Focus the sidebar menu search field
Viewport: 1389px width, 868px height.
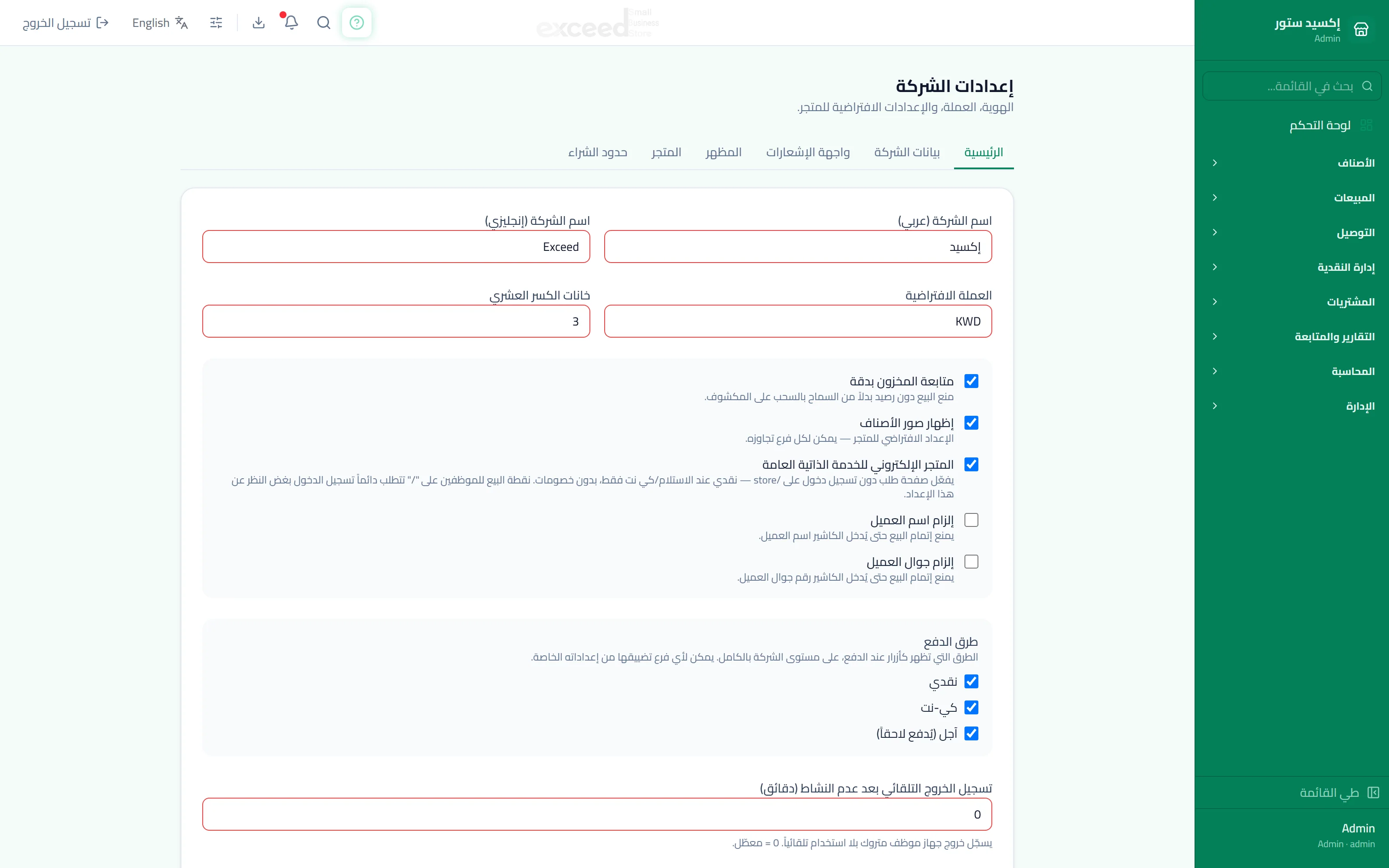(x=1291, y=86)
